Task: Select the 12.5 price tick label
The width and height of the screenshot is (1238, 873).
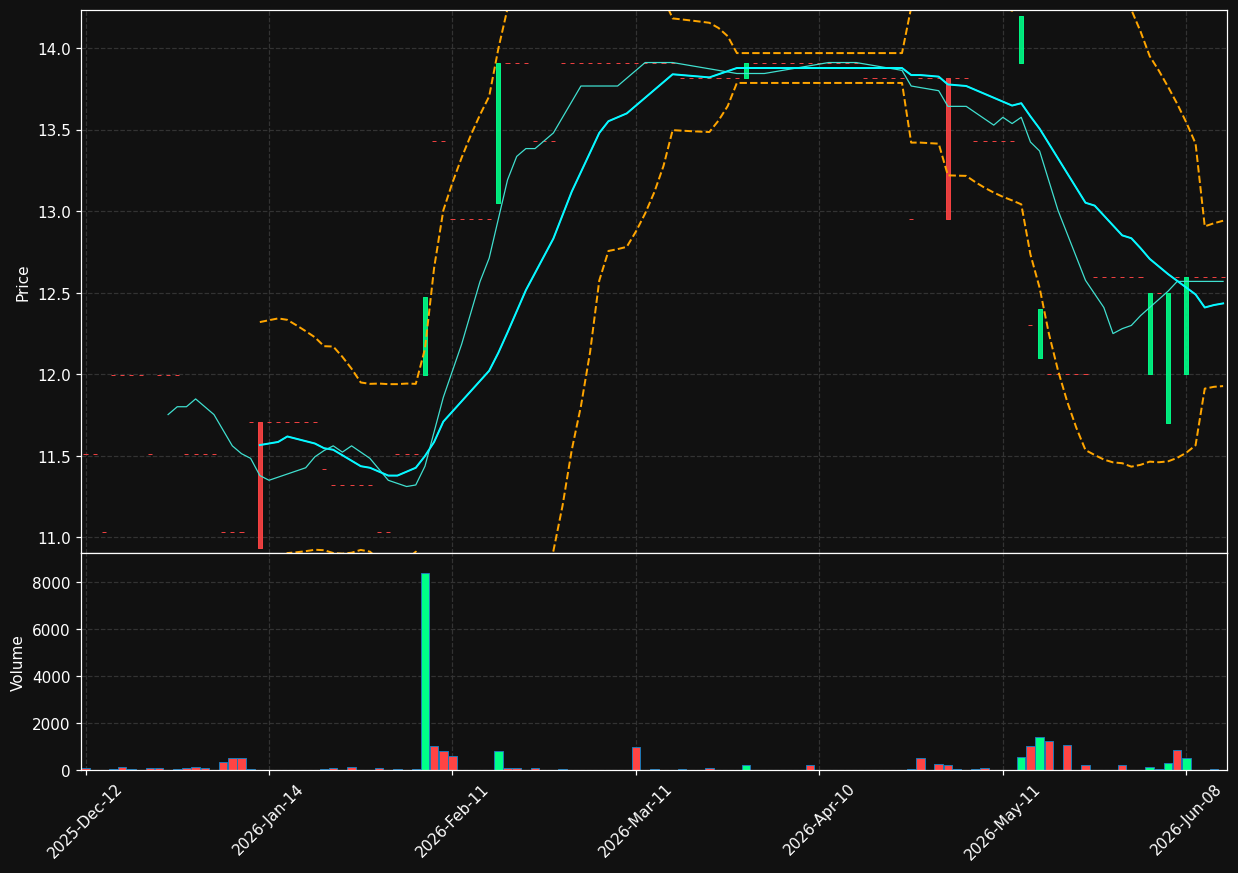Action: click(54, 294)
